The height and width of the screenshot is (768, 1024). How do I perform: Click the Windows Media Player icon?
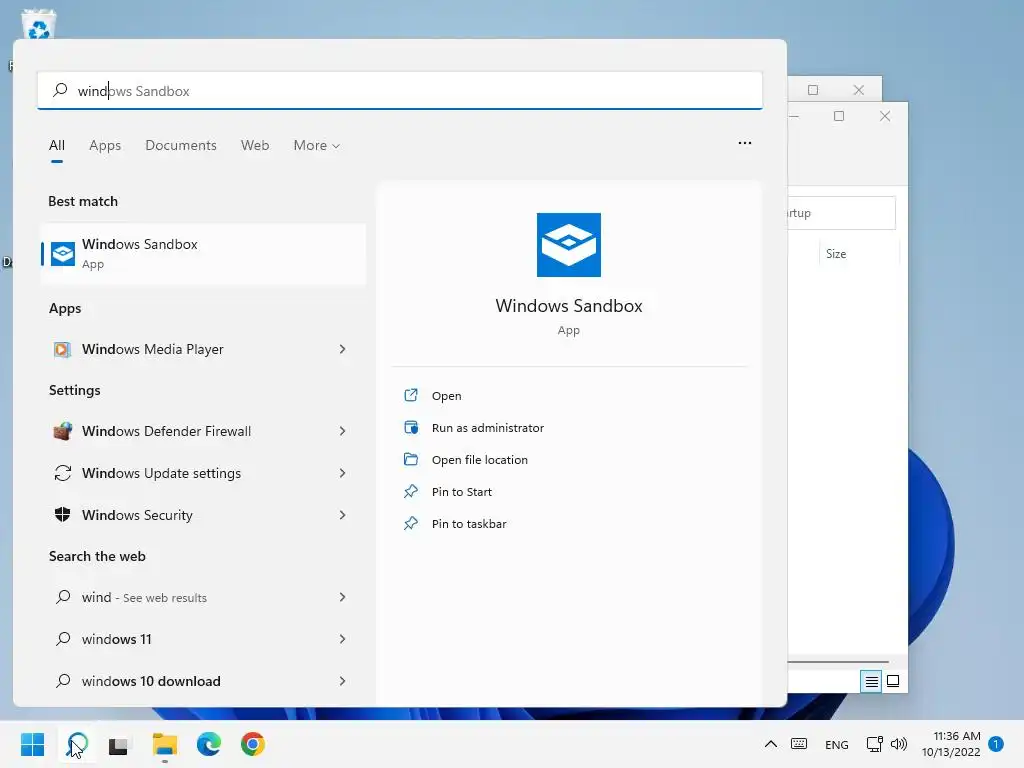pyautogui.click(x=63, y=349)
